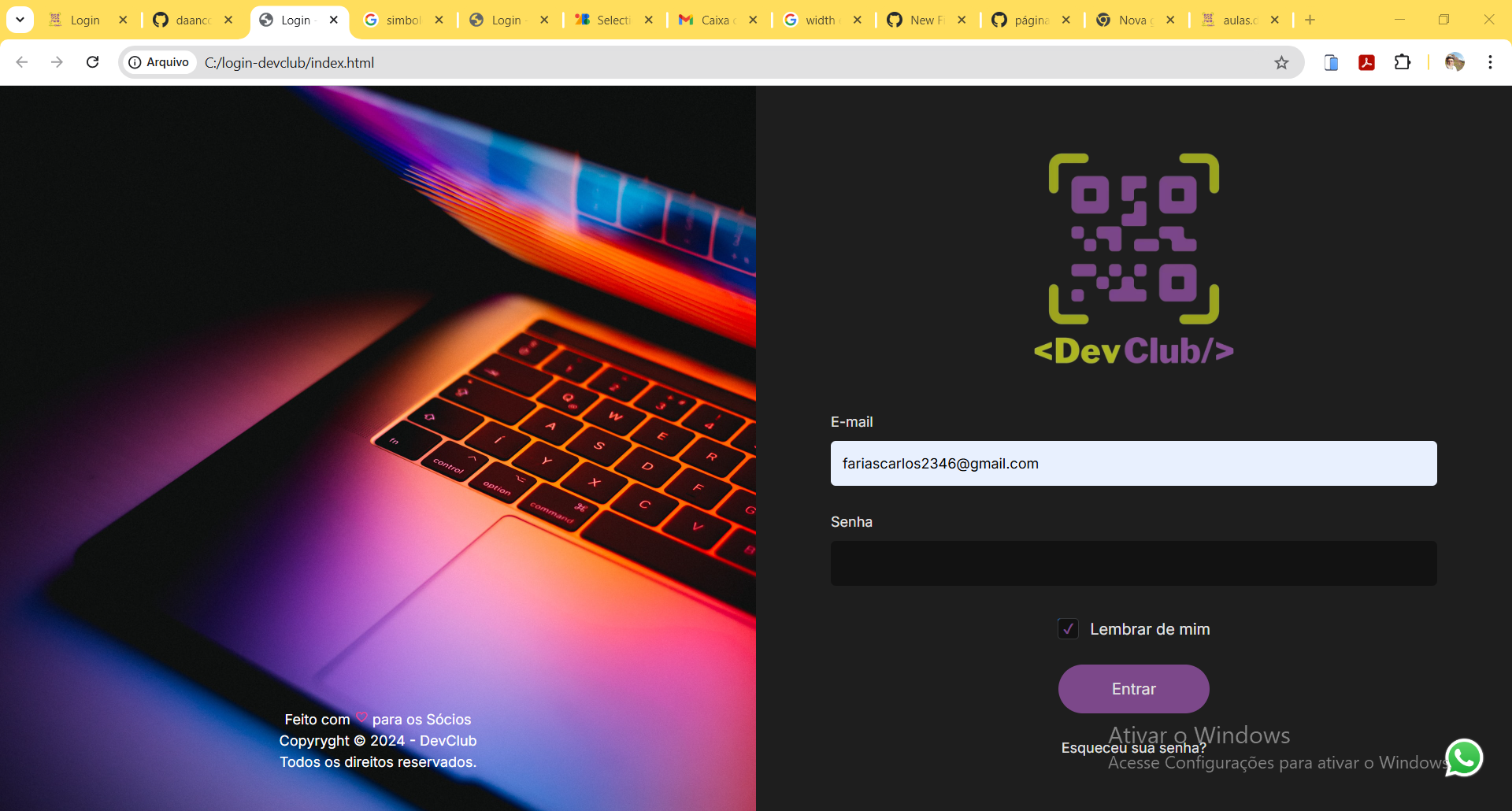Click the back navigation arrow
The width and height of the screenshot is (1512, 811).
click(21, 62)
